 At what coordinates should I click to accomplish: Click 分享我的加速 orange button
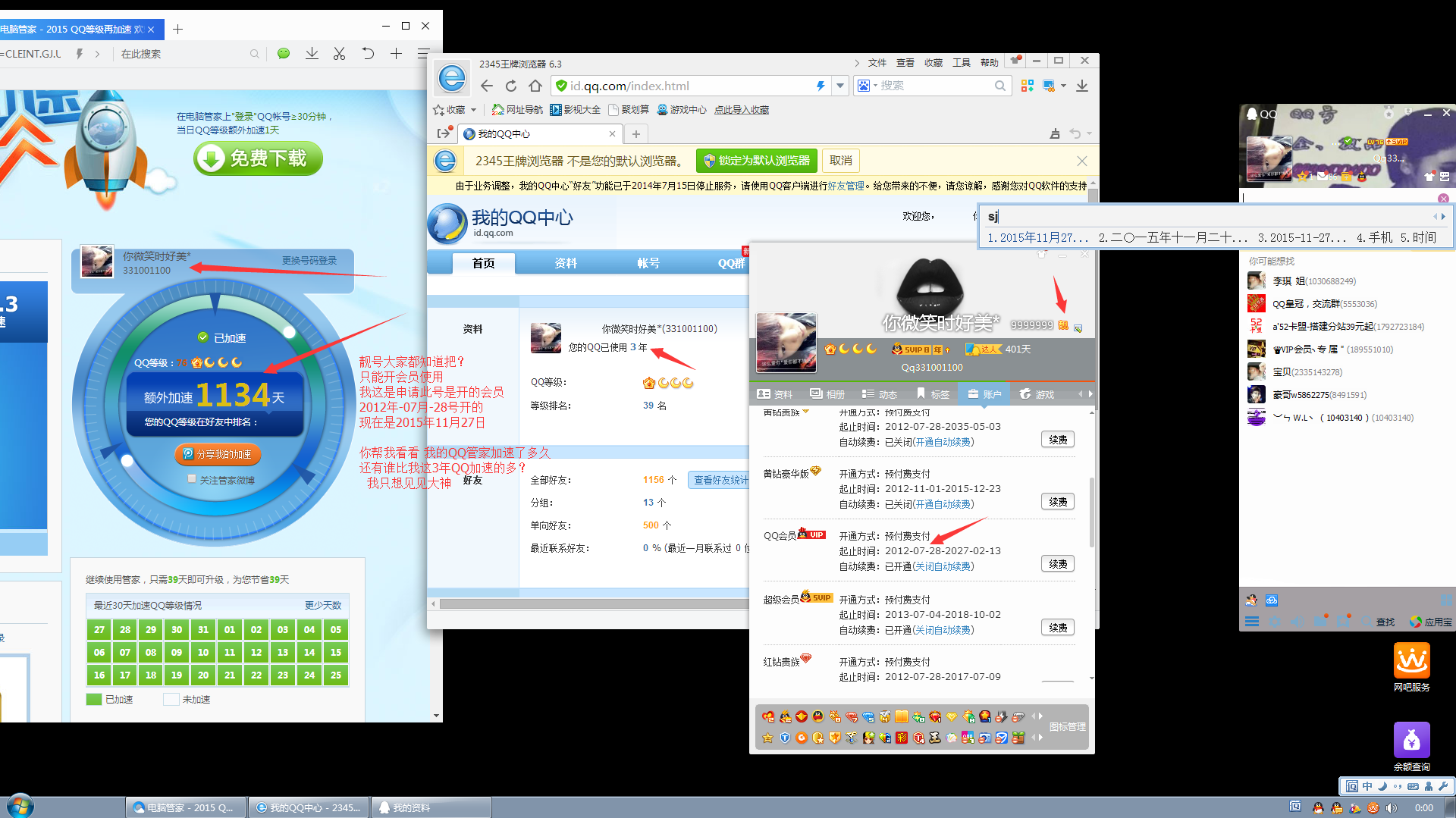click(218, 454)
